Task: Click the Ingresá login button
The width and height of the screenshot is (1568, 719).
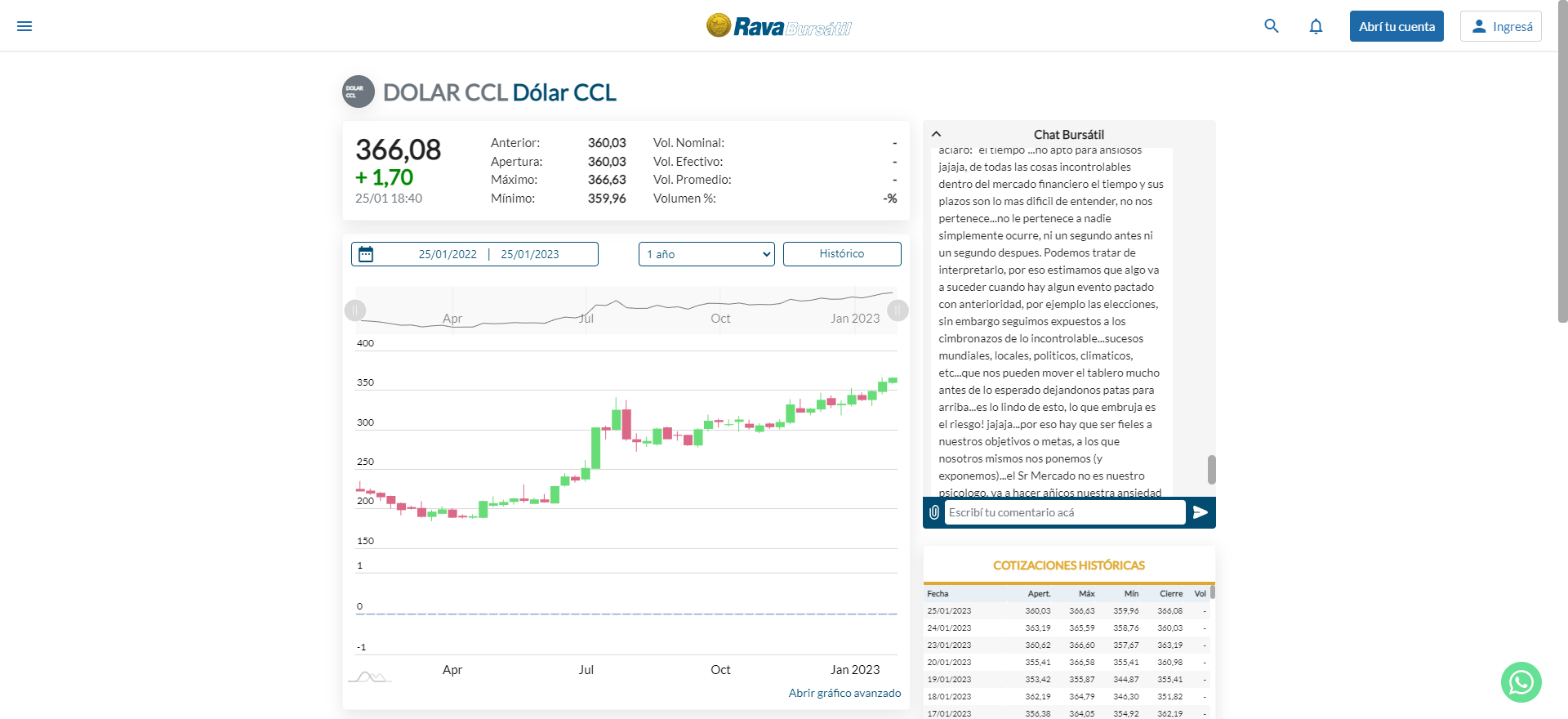Action: tap(1500, 26)
